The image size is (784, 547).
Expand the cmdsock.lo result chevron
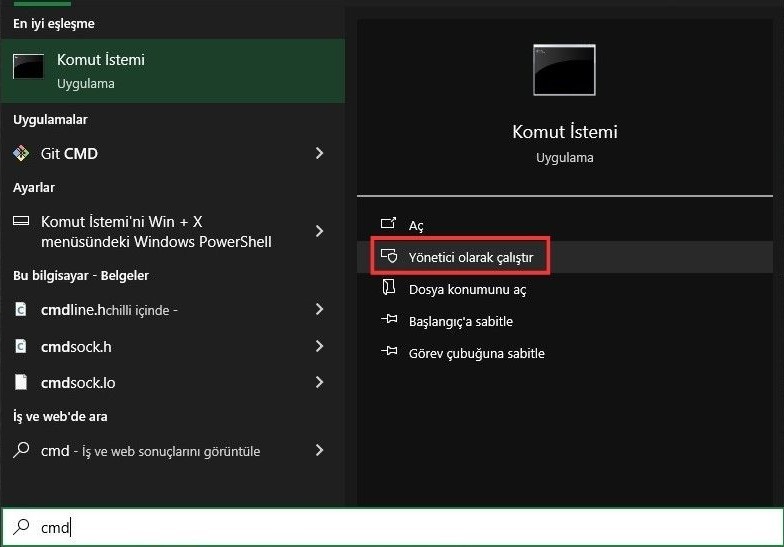coord(319,382)
